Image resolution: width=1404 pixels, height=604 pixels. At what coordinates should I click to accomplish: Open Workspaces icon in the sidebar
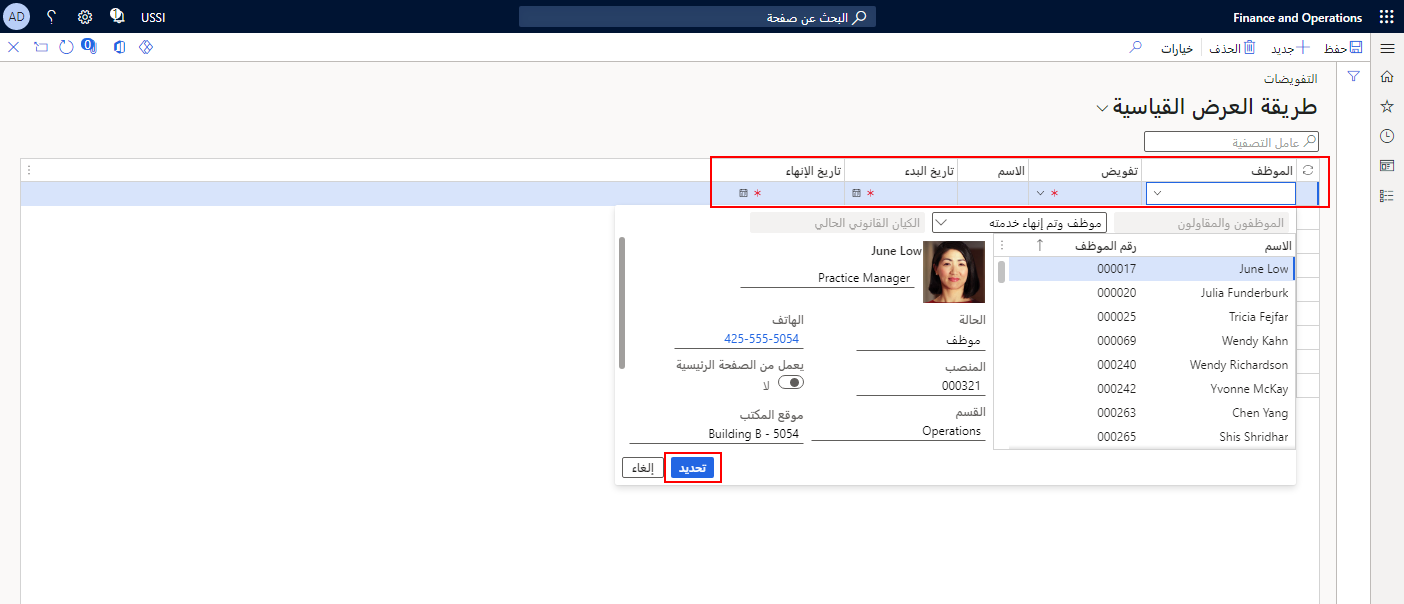point(1387,165)
